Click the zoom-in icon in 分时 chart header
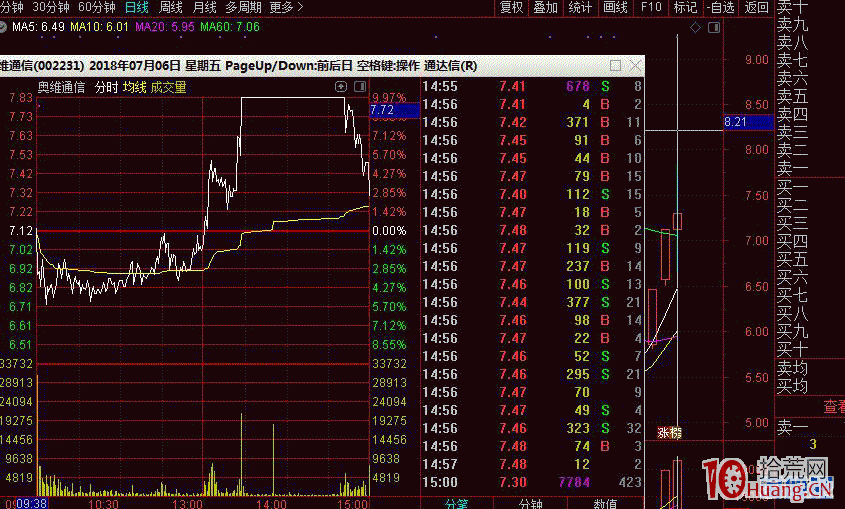 pos(341,86)
